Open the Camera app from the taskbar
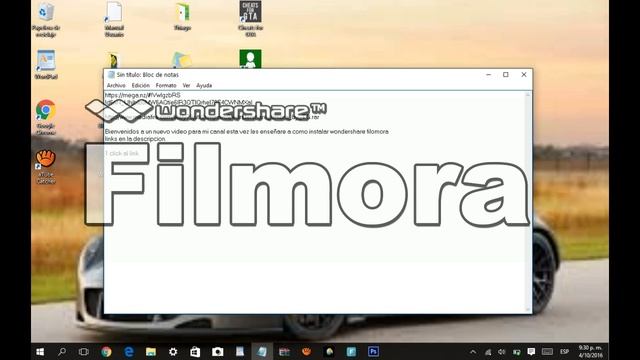The width and height of the screenshot is (640, 360). pyautogui.click(x=218, y=351)
